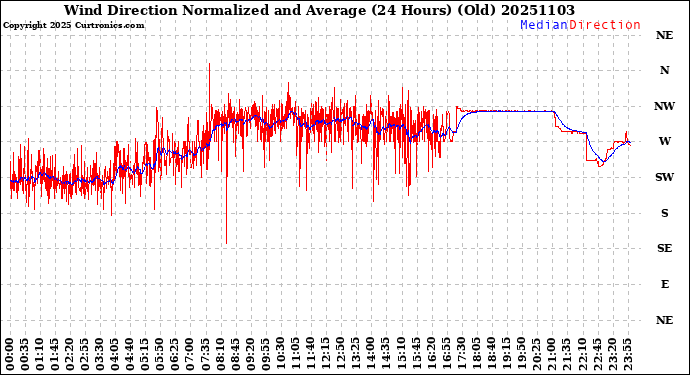Select the E direction axis label

click(664, 284)
